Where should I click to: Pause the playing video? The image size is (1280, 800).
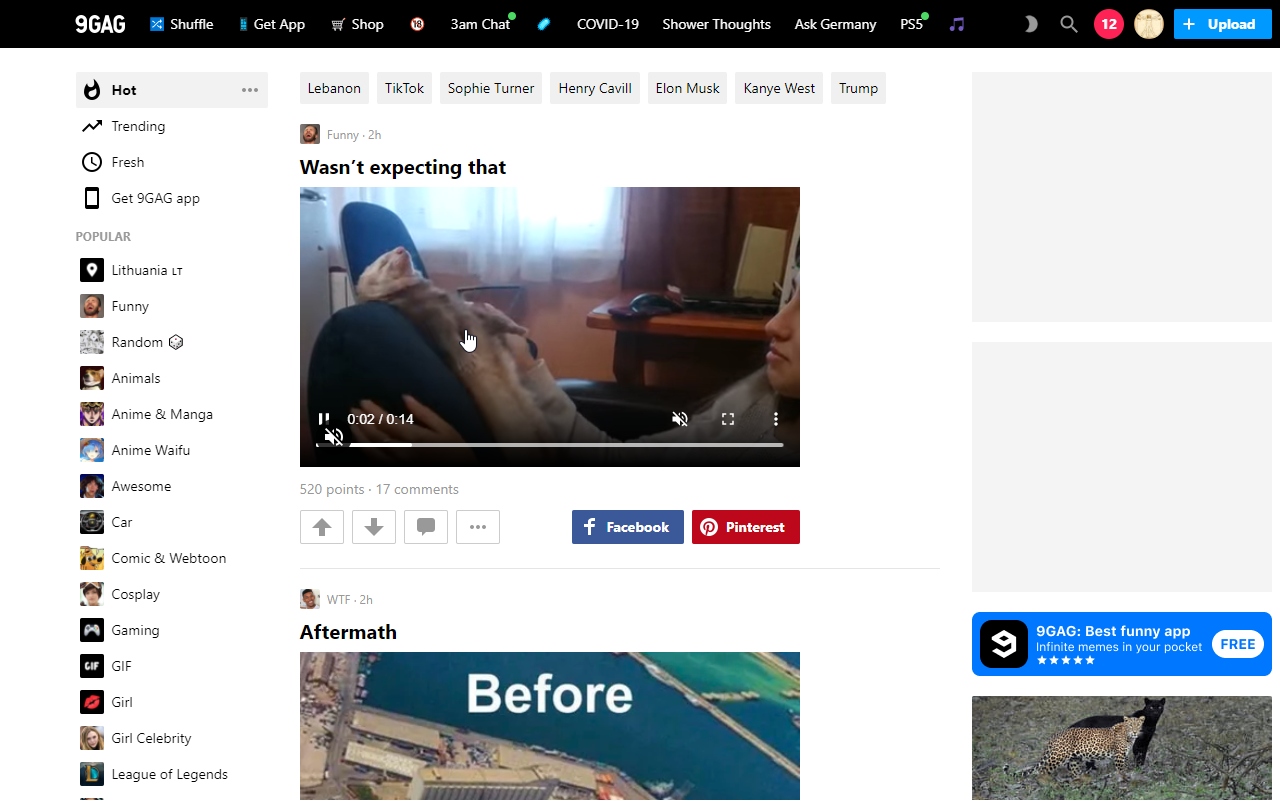324,419
